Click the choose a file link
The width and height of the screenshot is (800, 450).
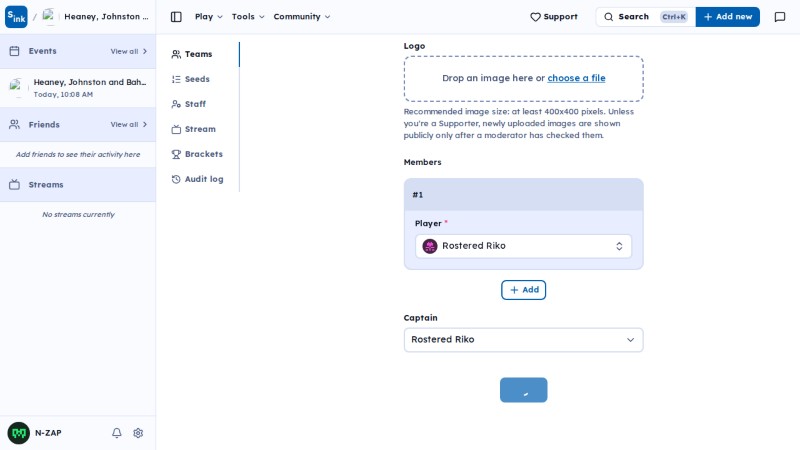[576, 78]
